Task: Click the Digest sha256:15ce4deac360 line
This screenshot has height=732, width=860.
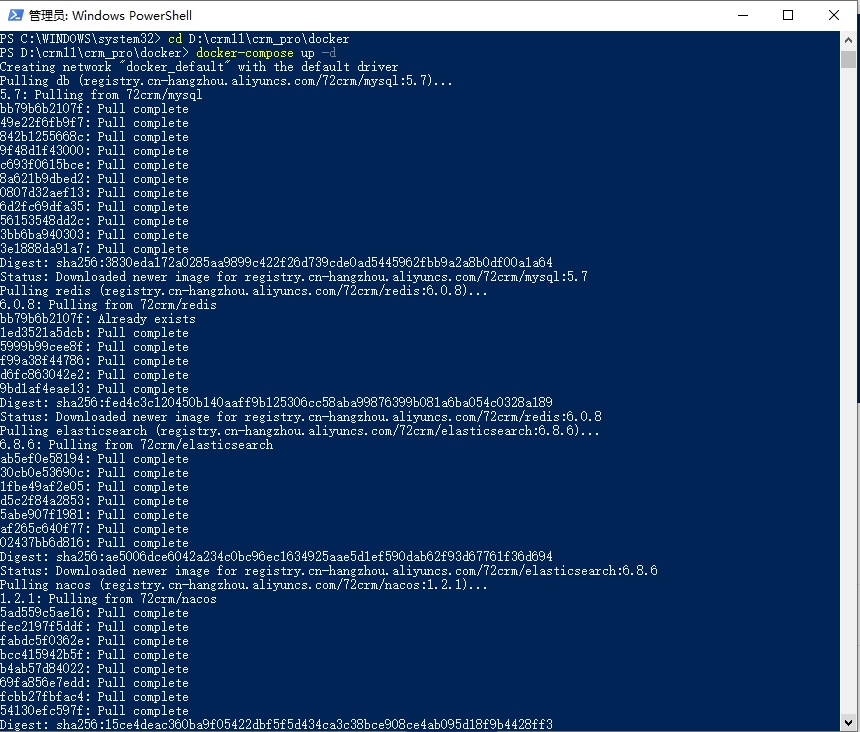Action: click(x=276, y=725)
